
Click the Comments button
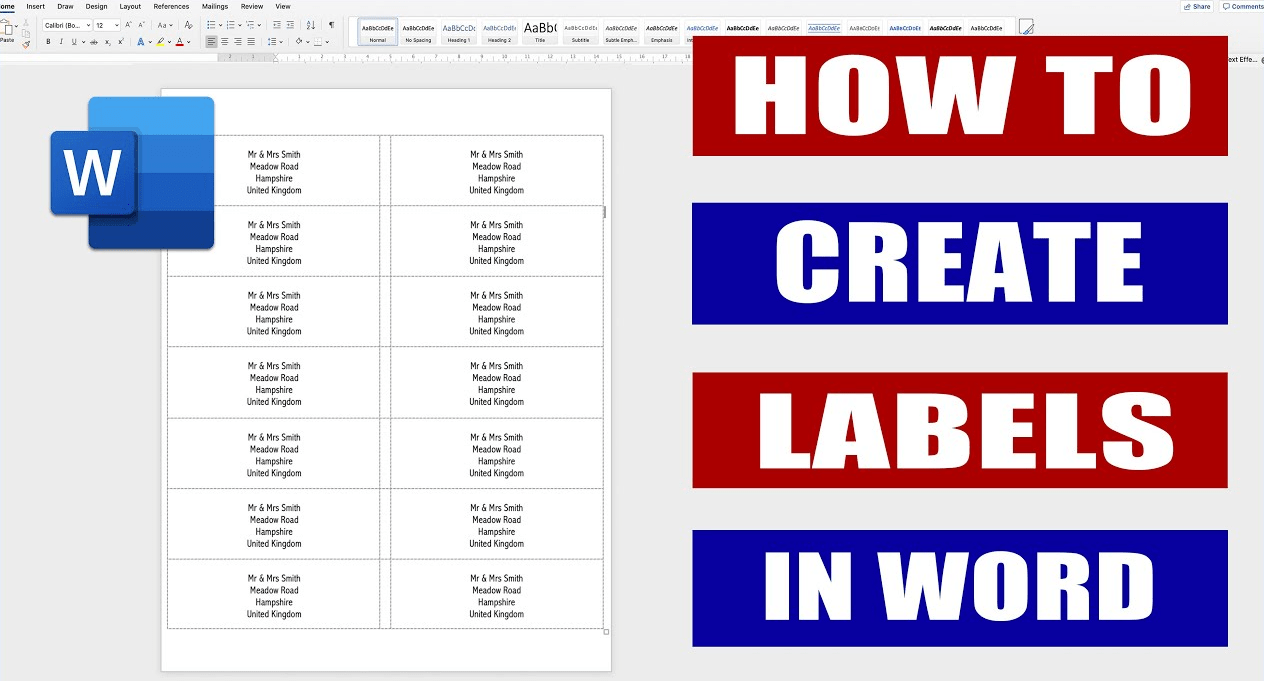(x=1243, y=6)
